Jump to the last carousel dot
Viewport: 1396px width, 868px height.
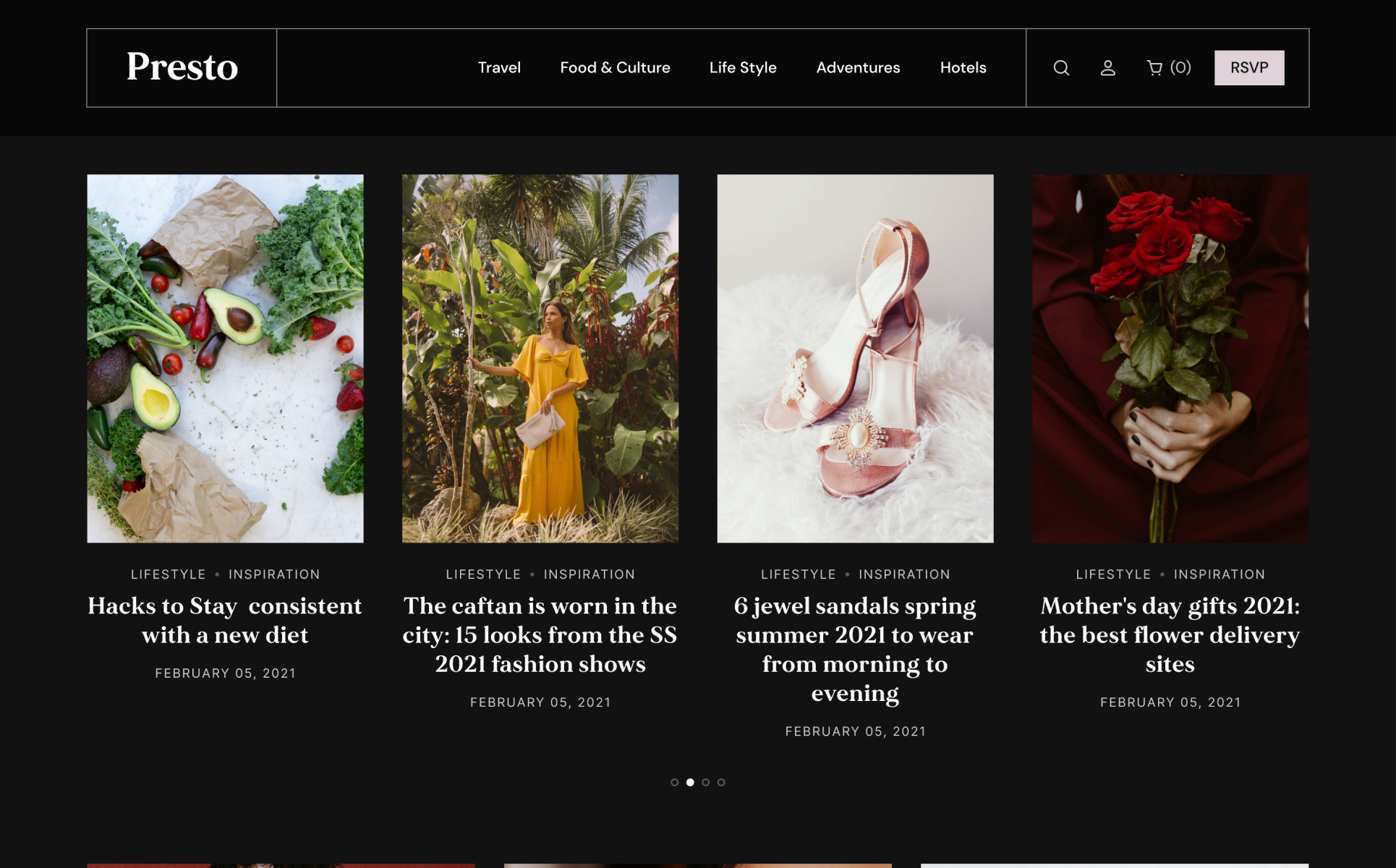tap(721, 781)
